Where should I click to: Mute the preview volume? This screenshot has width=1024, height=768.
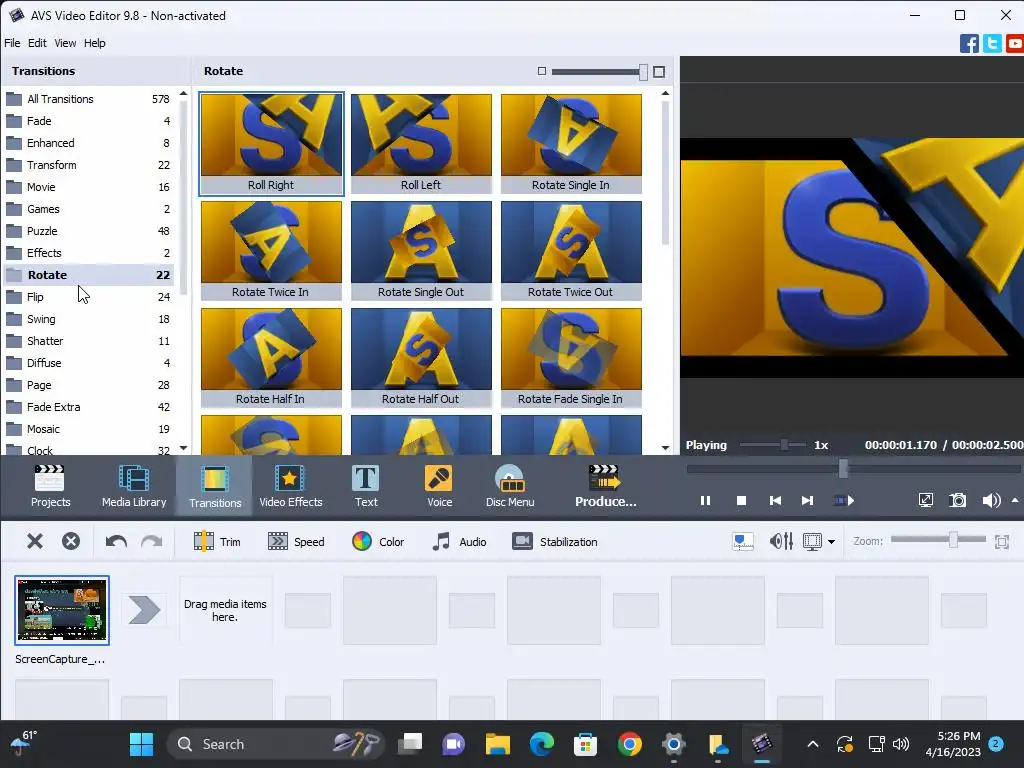pos(991,500)
